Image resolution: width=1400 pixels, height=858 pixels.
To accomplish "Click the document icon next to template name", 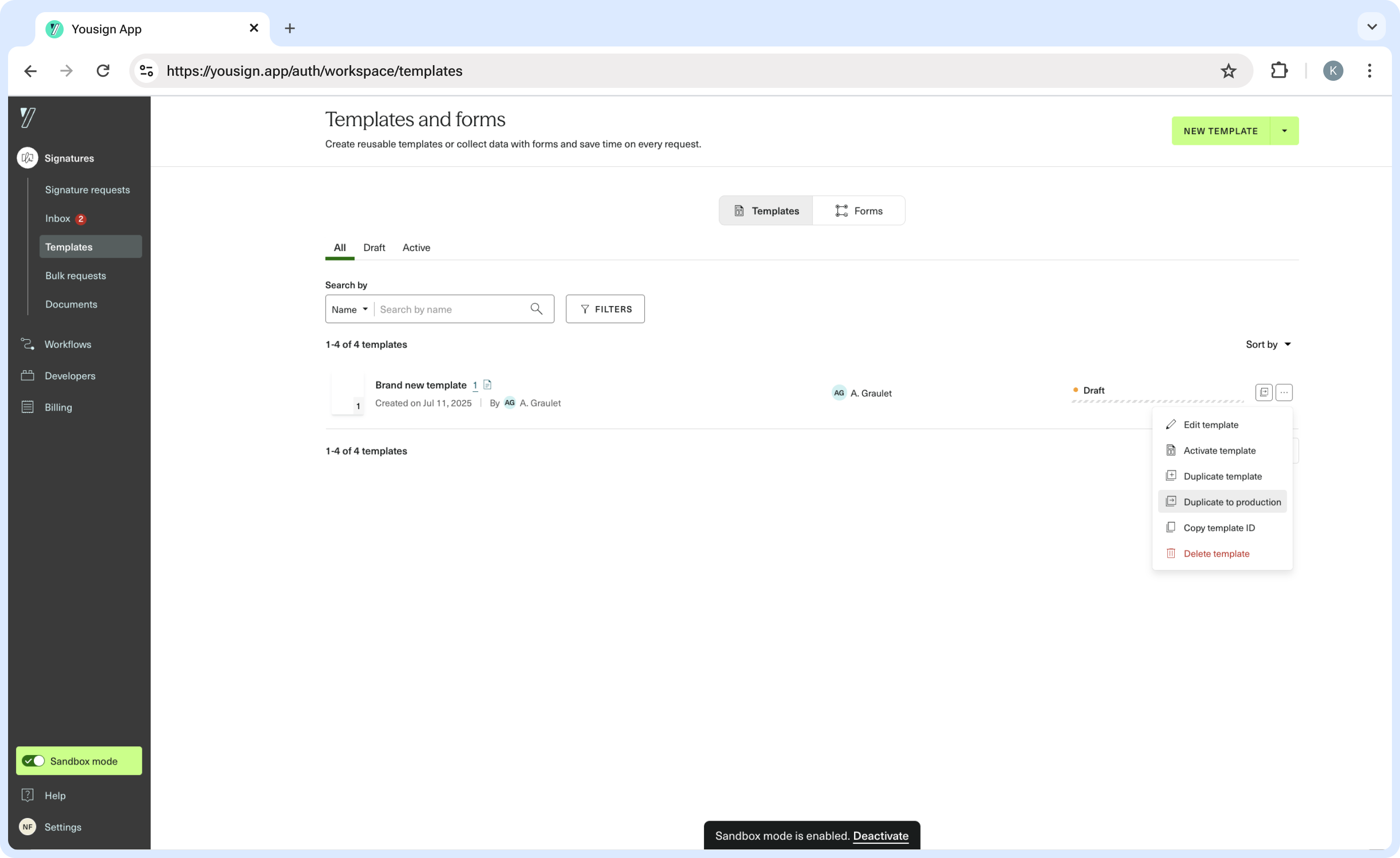I will (487, 385).
